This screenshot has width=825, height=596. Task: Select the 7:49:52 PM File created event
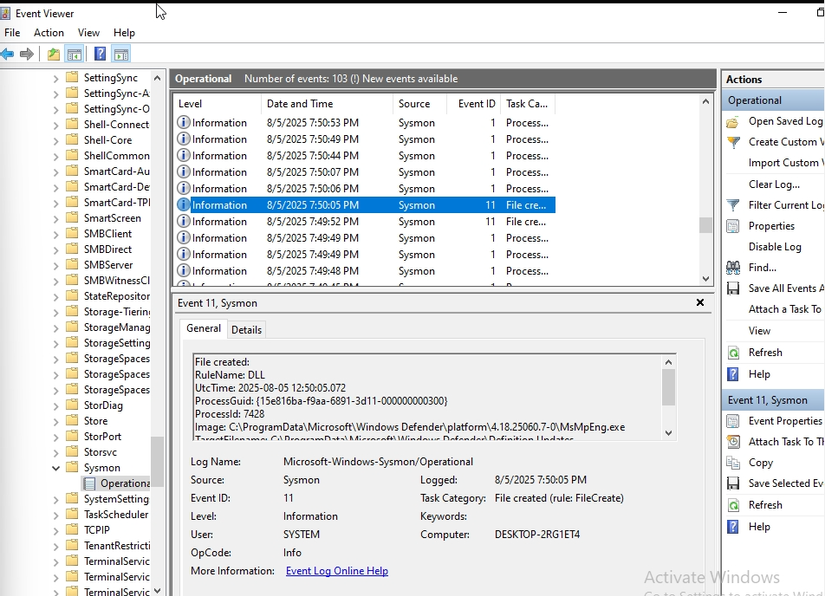click(365, 221)
